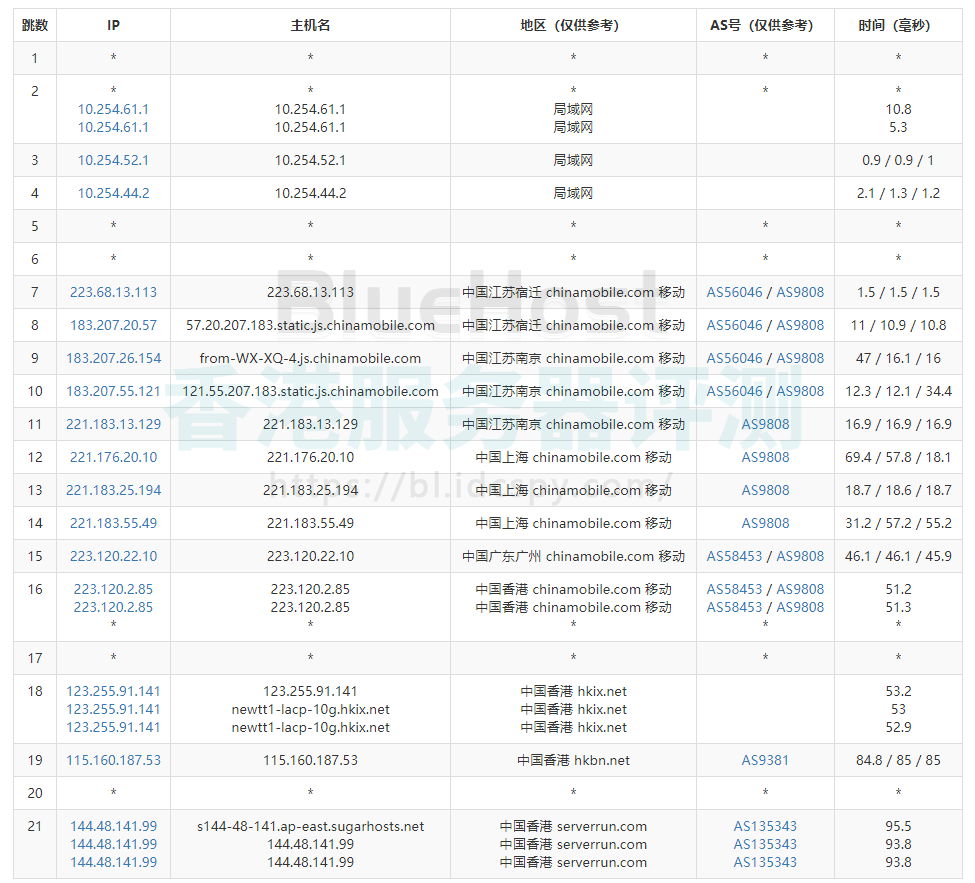Select the 跳数 column header
This screenshot has height=883, width=975.
click(x=35, y=25)
